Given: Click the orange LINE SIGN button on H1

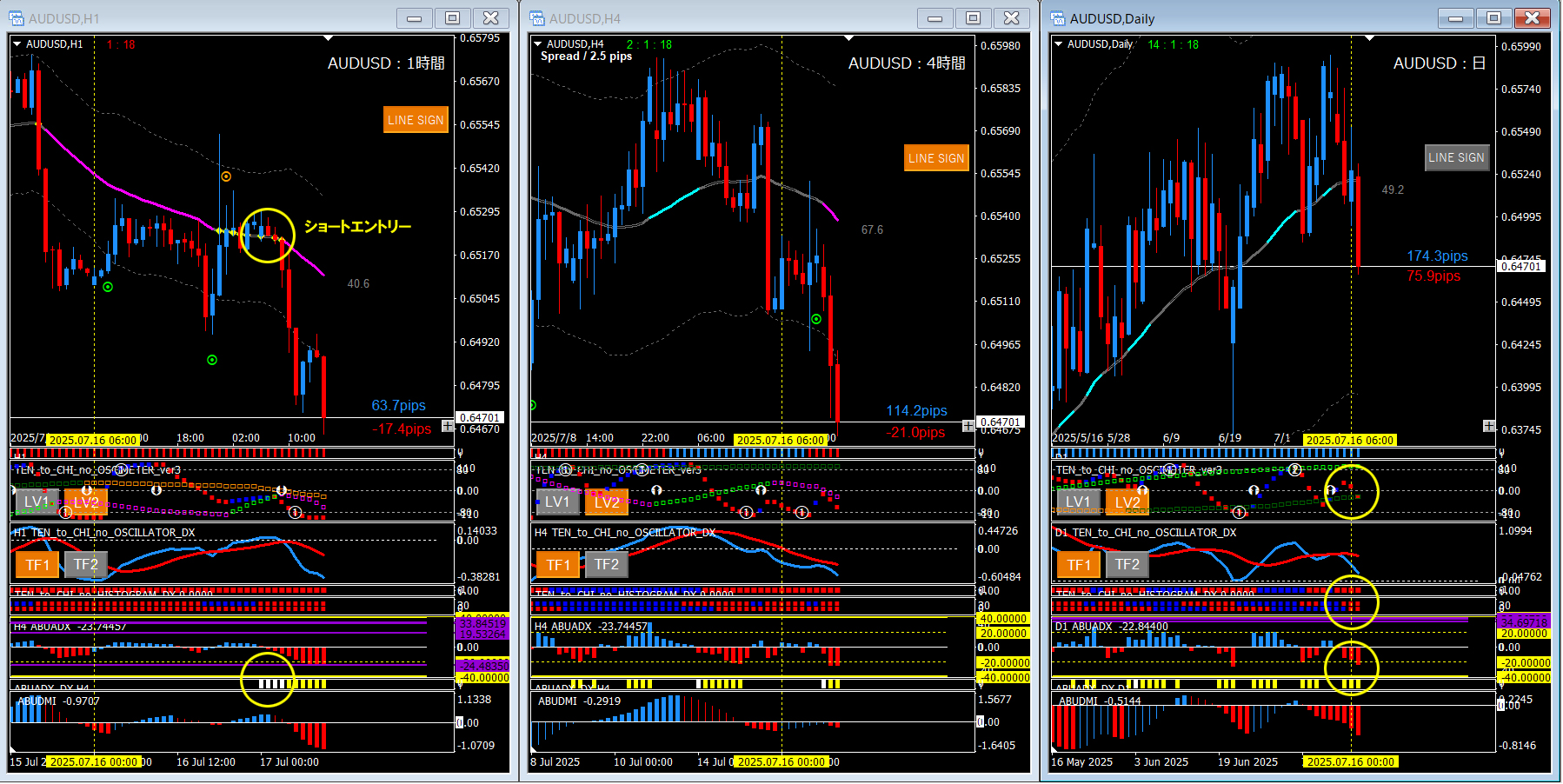Looking at the screenshot, I should pos(416,120).
